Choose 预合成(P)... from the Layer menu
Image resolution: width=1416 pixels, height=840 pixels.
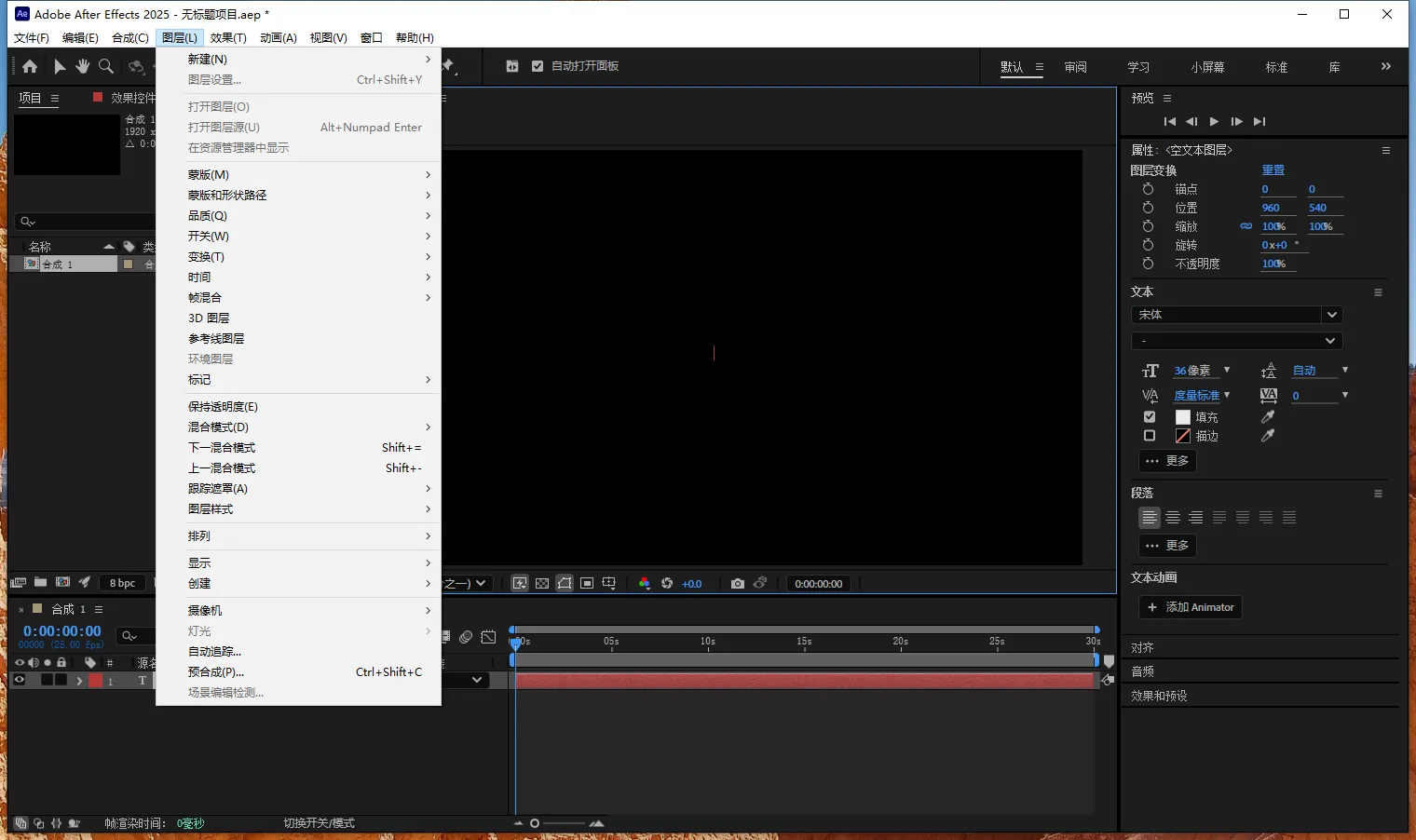(x=216, y=672)
